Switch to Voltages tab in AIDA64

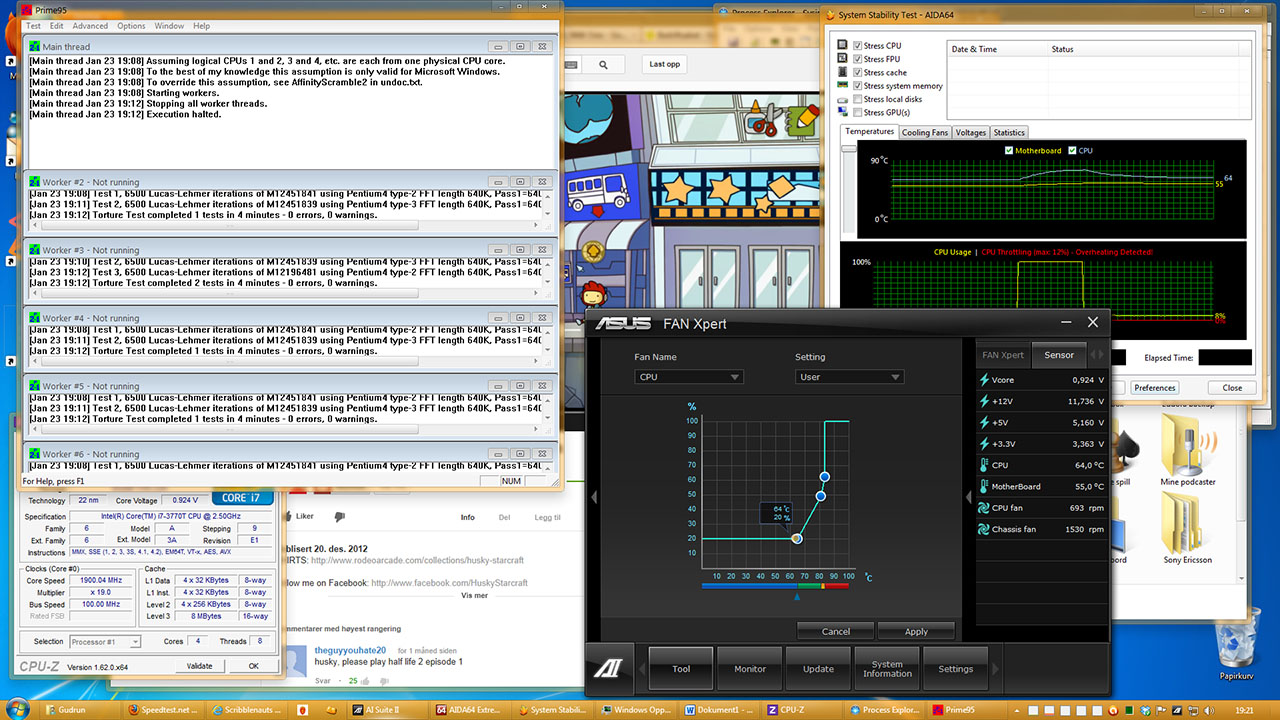(x=970, y=132)
